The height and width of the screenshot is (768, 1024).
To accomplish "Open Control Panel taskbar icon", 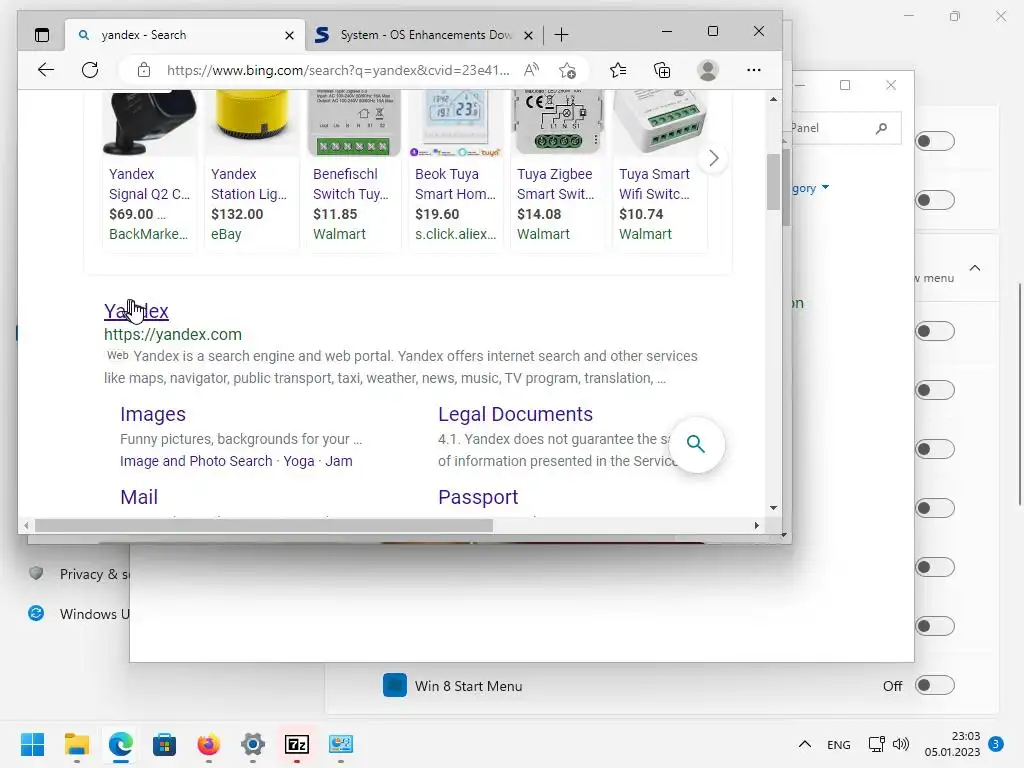I will tap(341, 744).
